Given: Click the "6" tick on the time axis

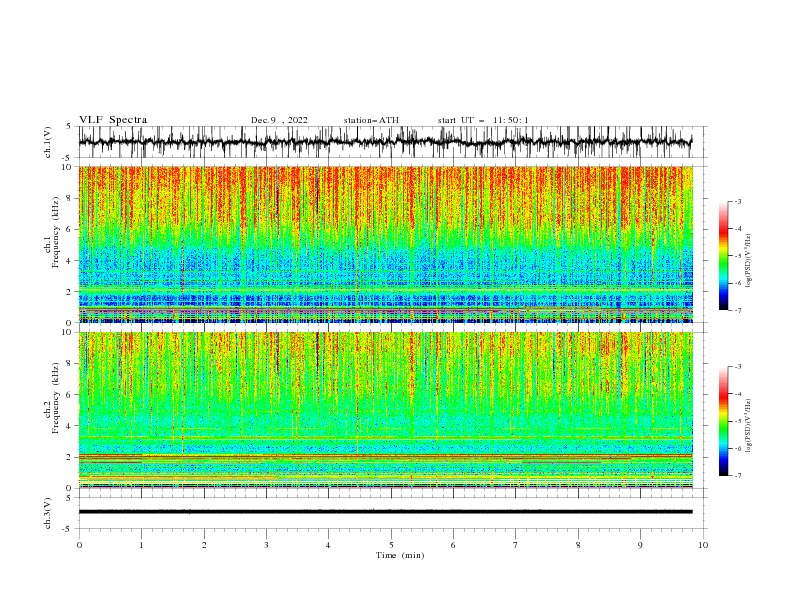Looking at the screenshot, I should coord(453,545).
